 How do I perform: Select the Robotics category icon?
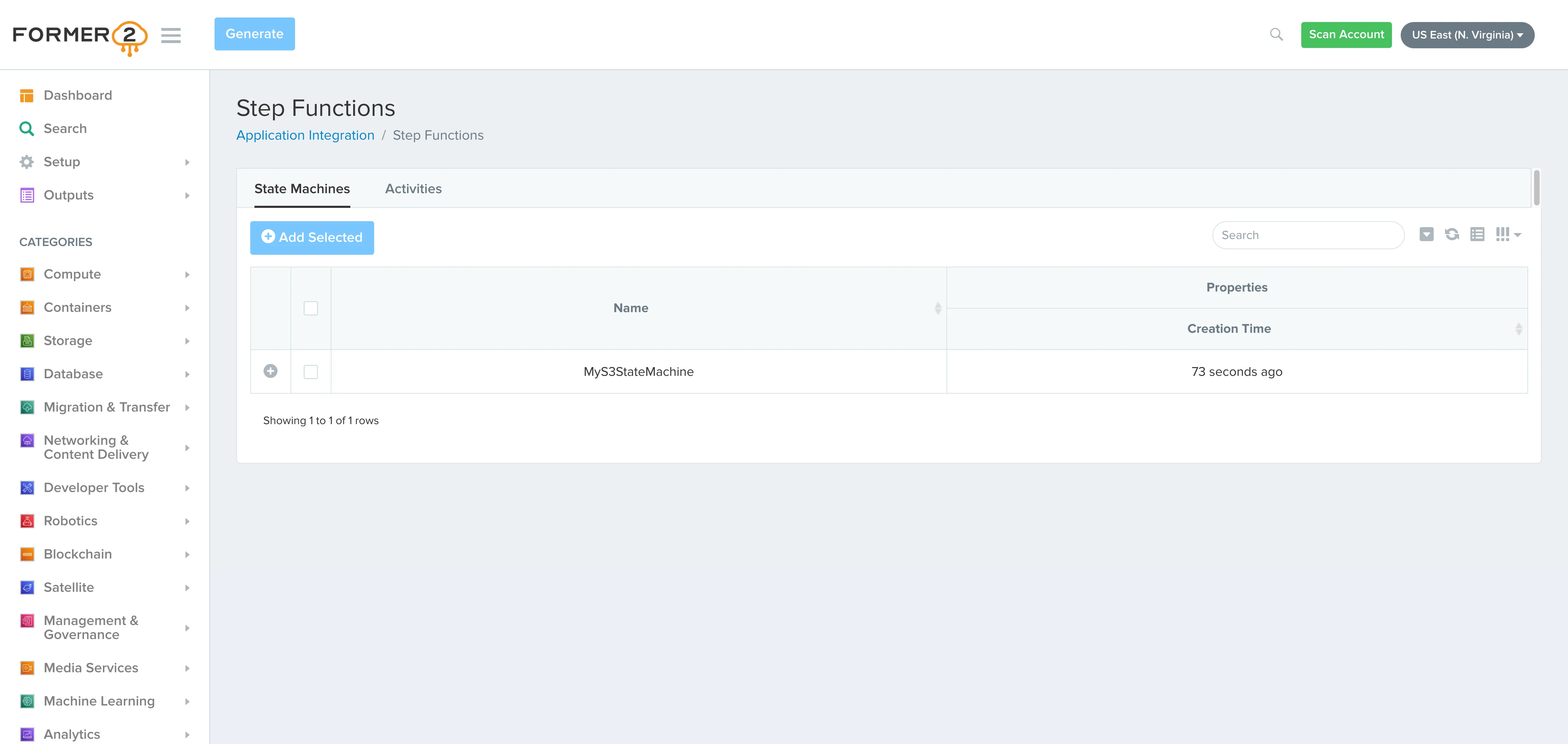(x=27, y=521)
